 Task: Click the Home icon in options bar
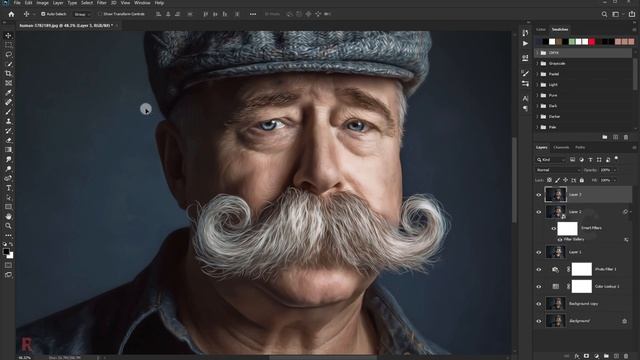tap(11, 14)
